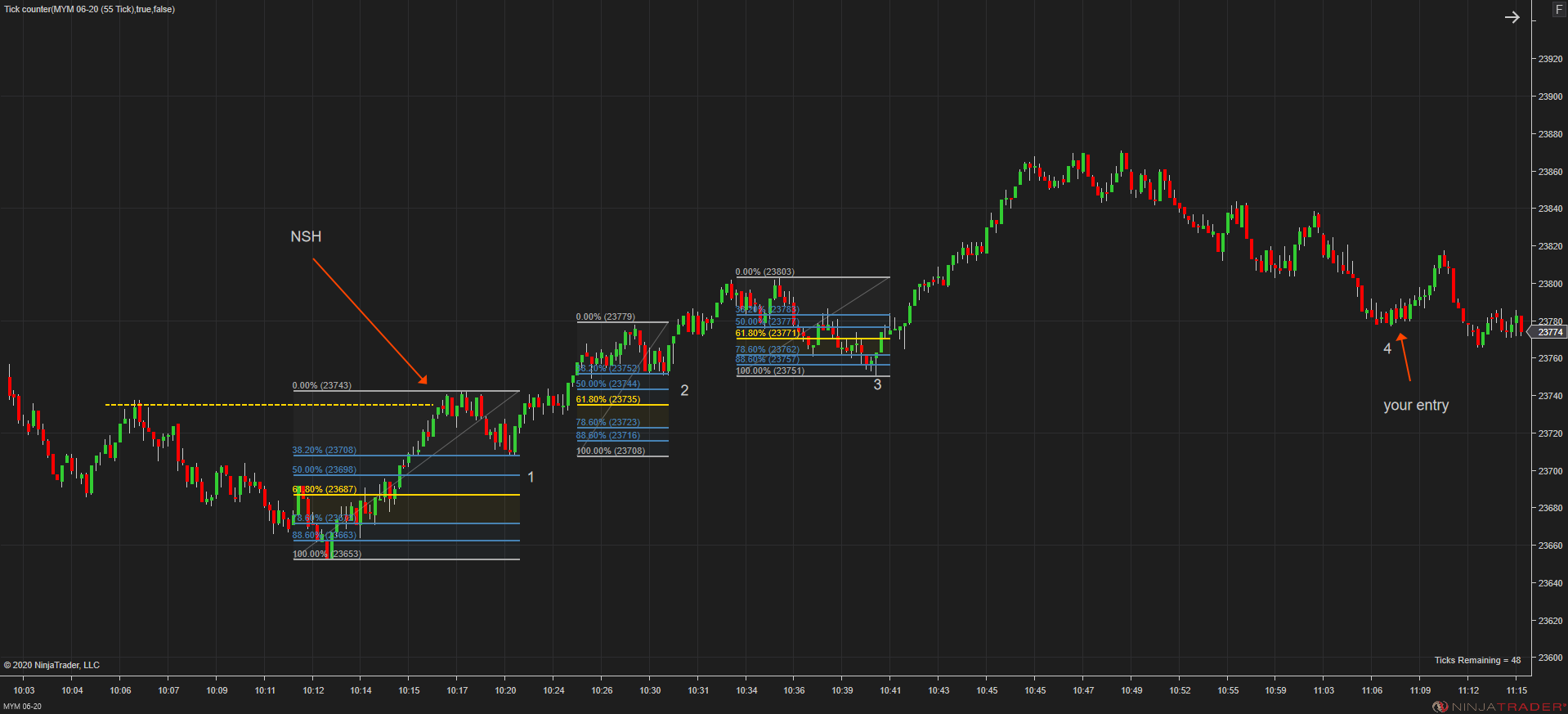Select the 0.00% (23779) Fibonacci level label

pos(606,317)
